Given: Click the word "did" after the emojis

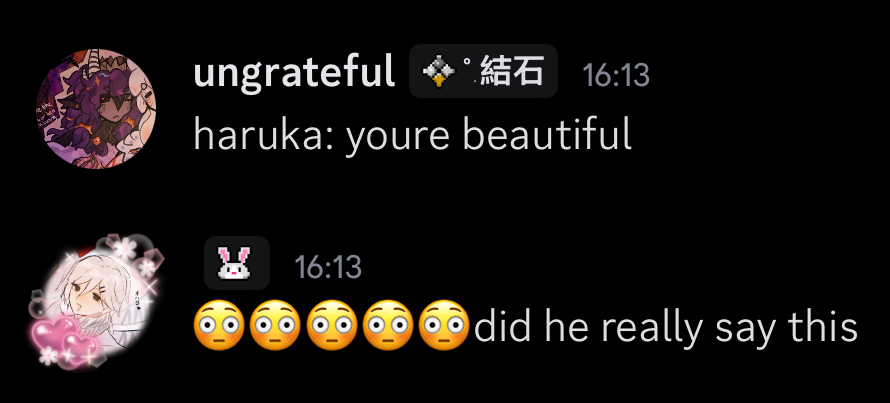Looking at the screenshot, I should coord(500,326).
